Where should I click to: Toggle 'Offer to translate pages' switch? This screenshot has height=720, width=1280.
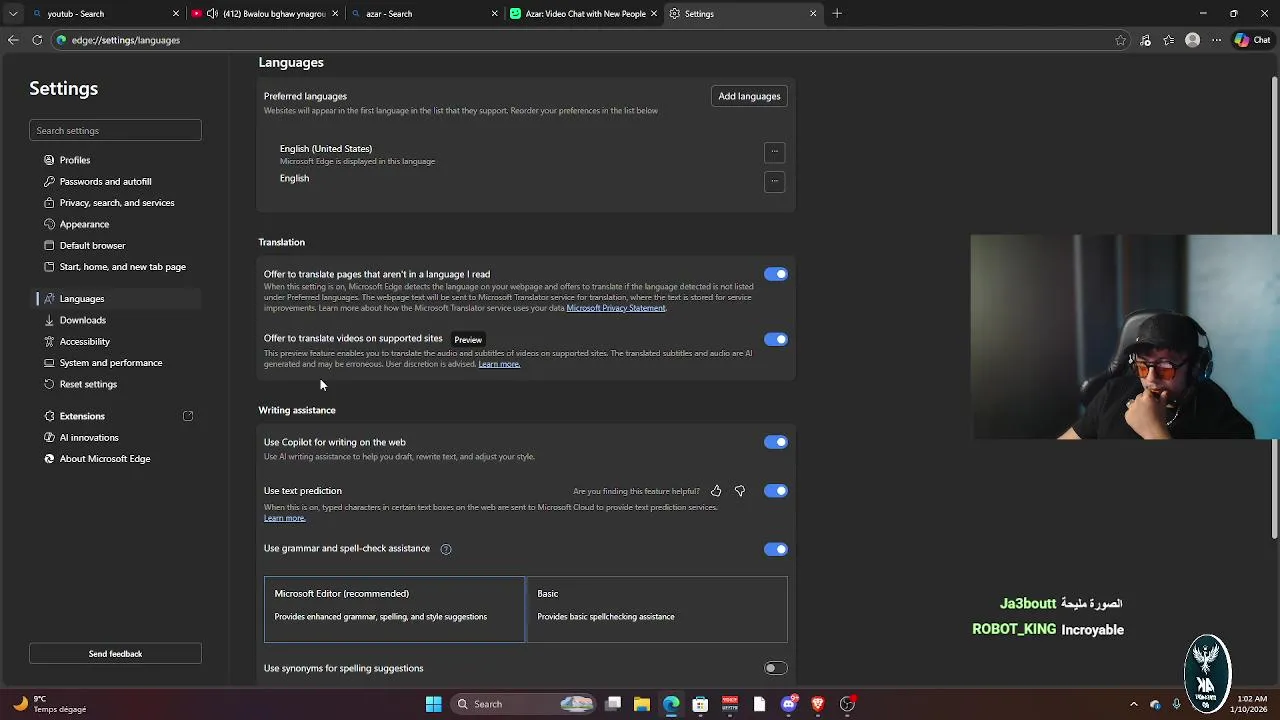[x=776, y=274]
